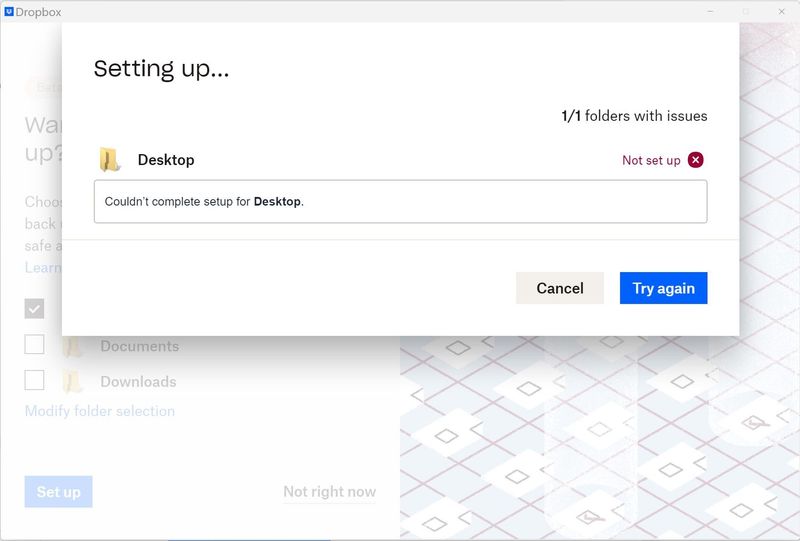The height and width of the screenshot is (541, 800).
Task: Click the Dropbox logo in the title bar
Action: 9,11
